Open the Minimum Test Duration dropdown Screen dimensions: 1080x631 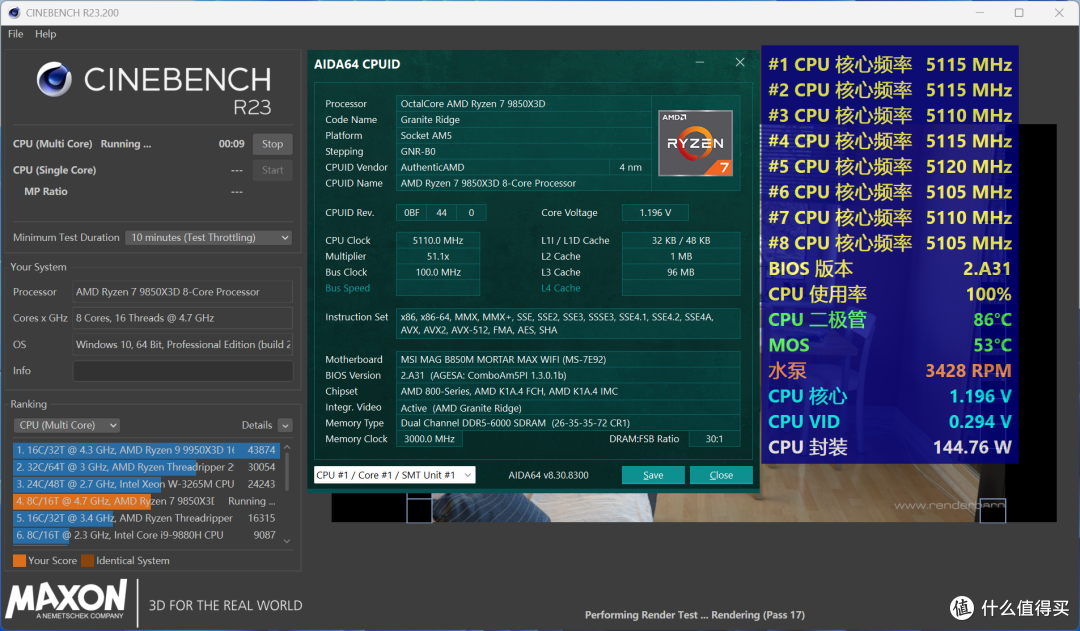point(208,238)
